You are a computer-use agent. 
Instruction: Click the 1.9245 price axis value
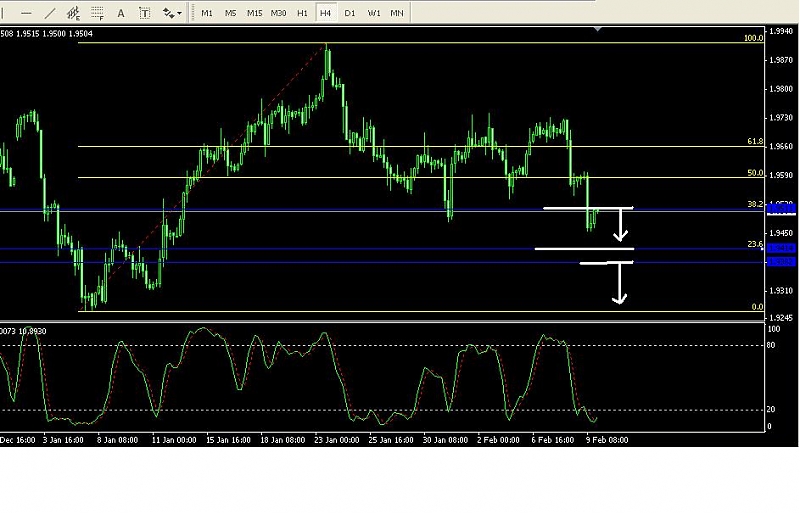[782, 318]
